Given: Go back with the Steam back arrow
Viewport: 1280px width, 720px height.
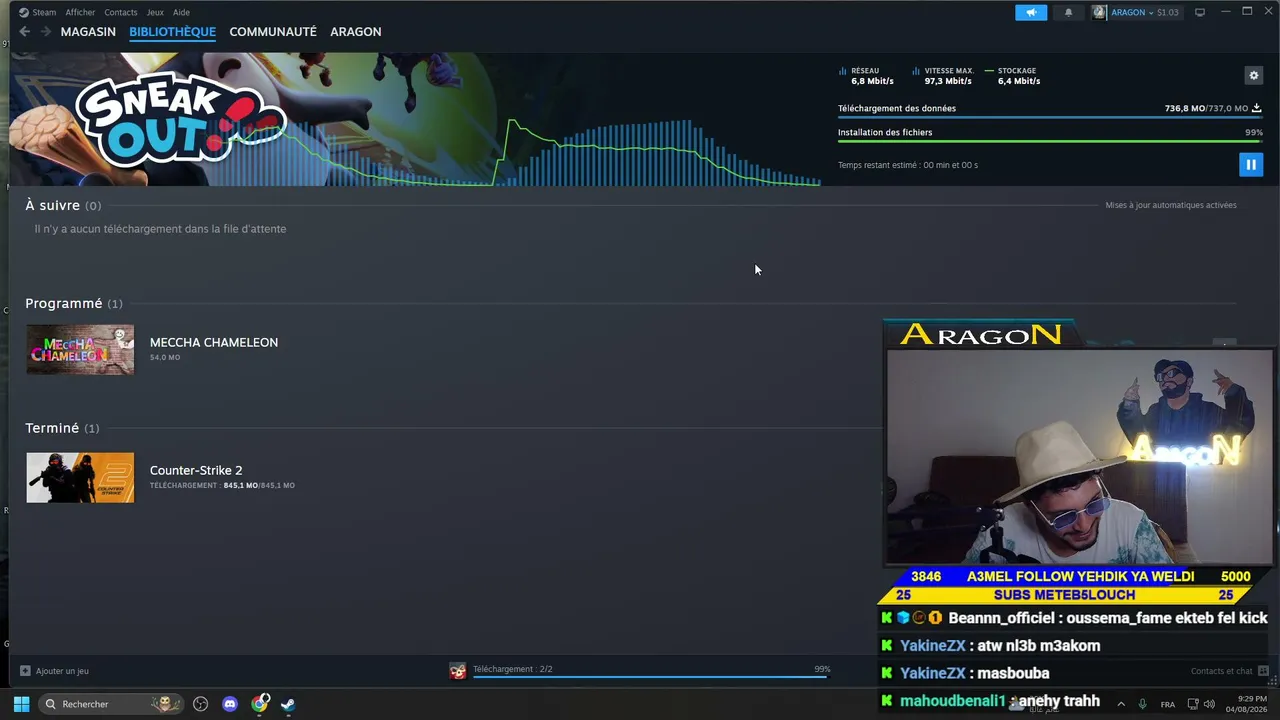Looking at the screenshot, I should [x=25, y=32].
